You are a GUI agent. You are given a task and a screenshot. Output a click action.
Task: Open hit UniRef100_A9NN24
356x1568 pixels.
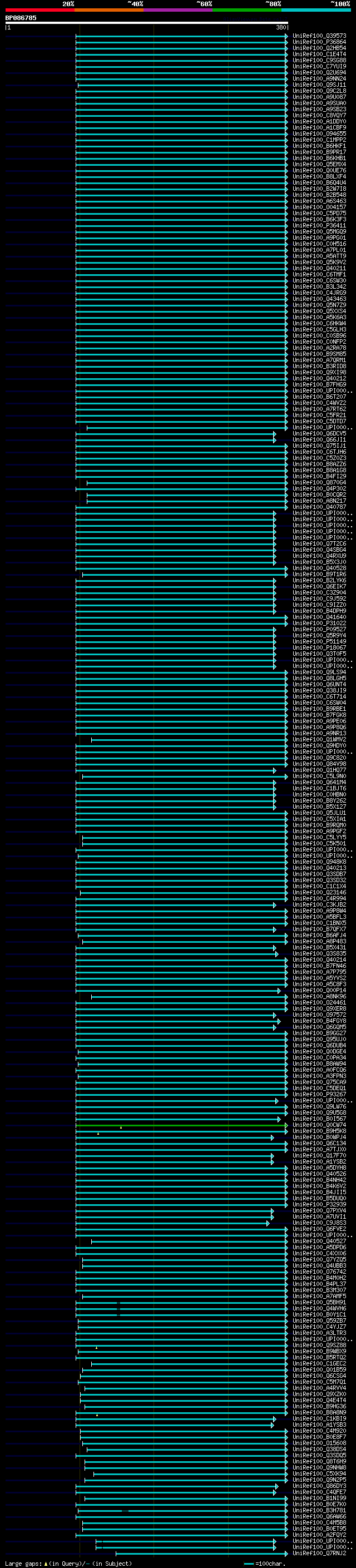pos(319,78)
